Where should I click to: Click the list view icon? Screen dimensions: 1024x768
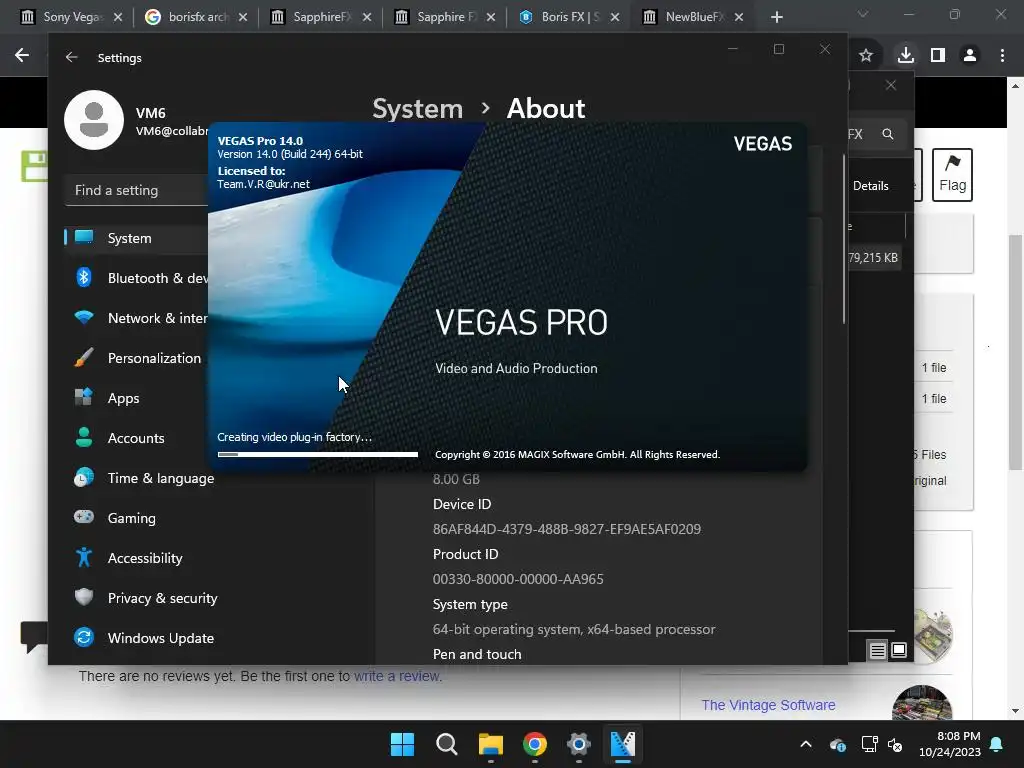[878, 650]
